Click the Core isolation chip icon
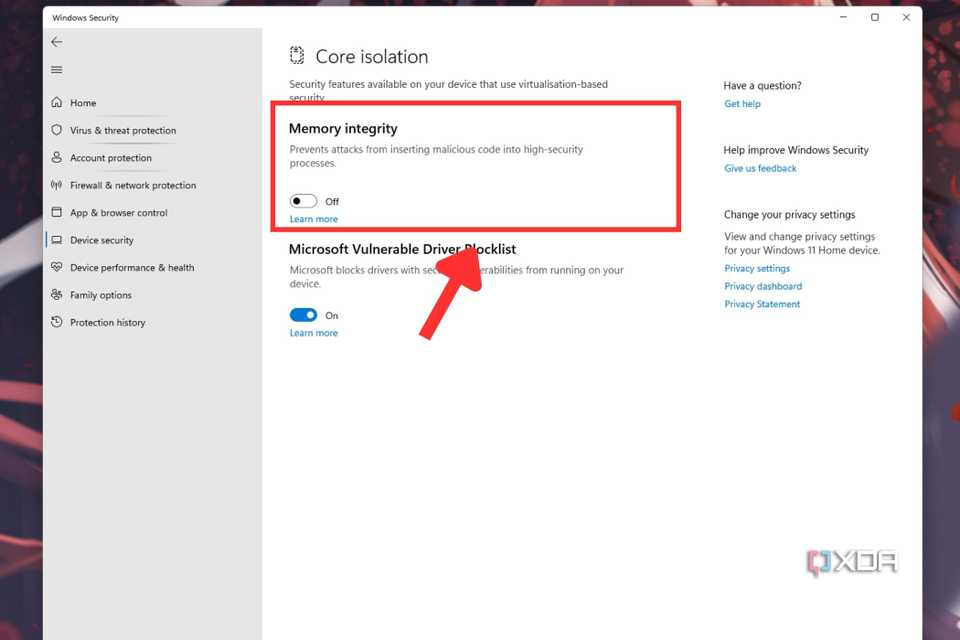Screen dimensions: 960x640 point(295,55)
